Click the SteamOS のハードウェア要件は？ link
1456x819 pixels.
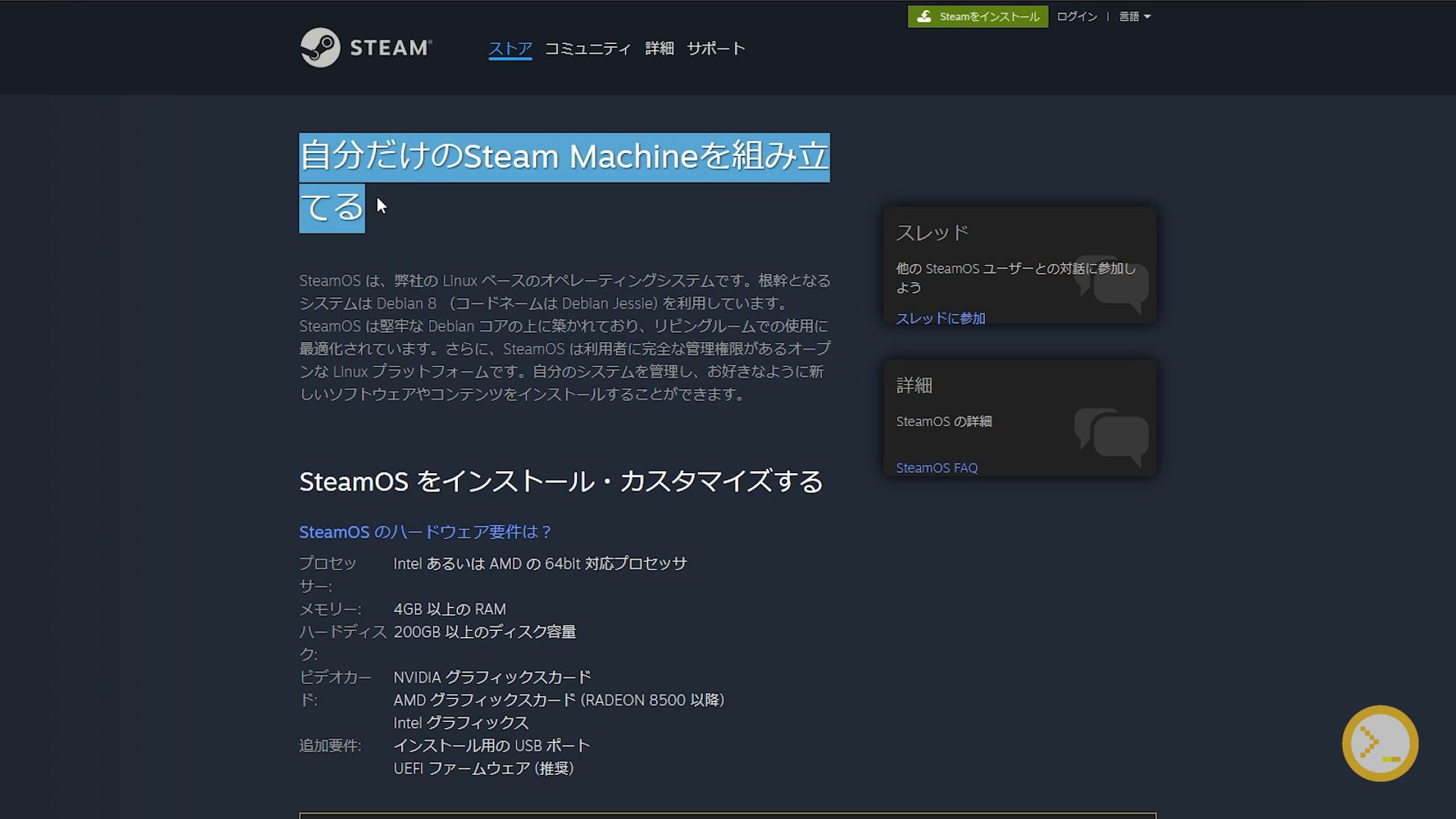425,532
